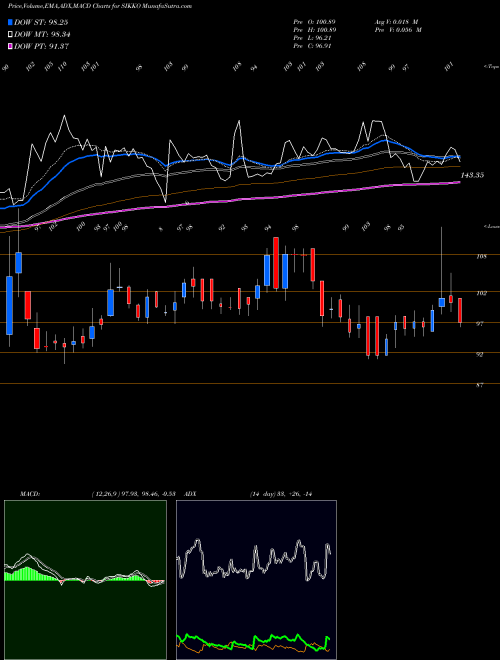The image size is (500, 660).
Task: Click the chart title mentioning SIKKO MunafaSutra.com
Action: (100, 7)
